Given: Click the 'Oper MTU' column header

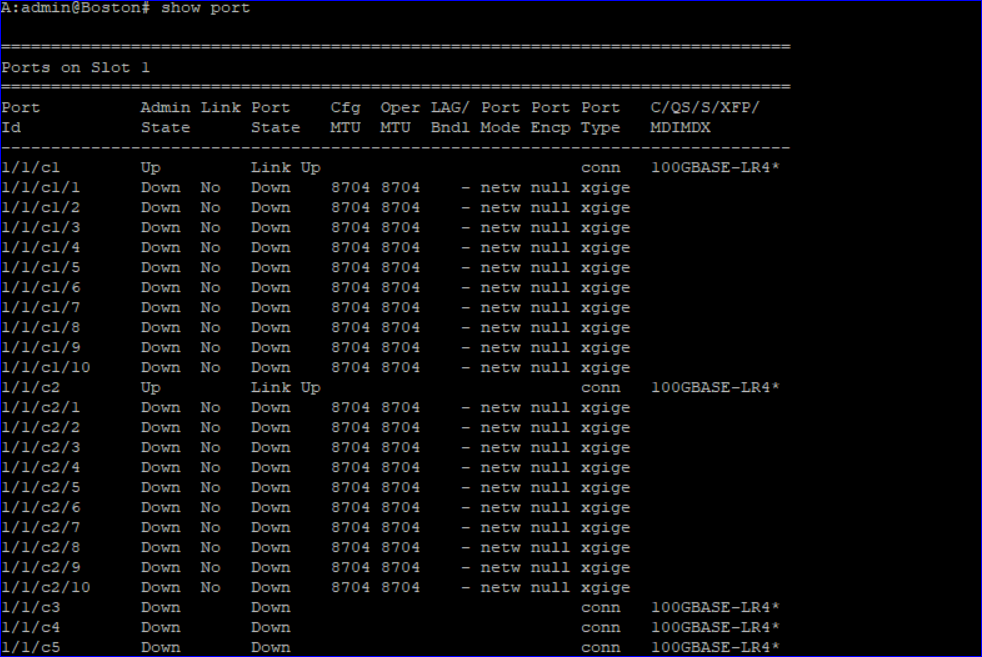Looking at the screenshot, I should (398, 117).
